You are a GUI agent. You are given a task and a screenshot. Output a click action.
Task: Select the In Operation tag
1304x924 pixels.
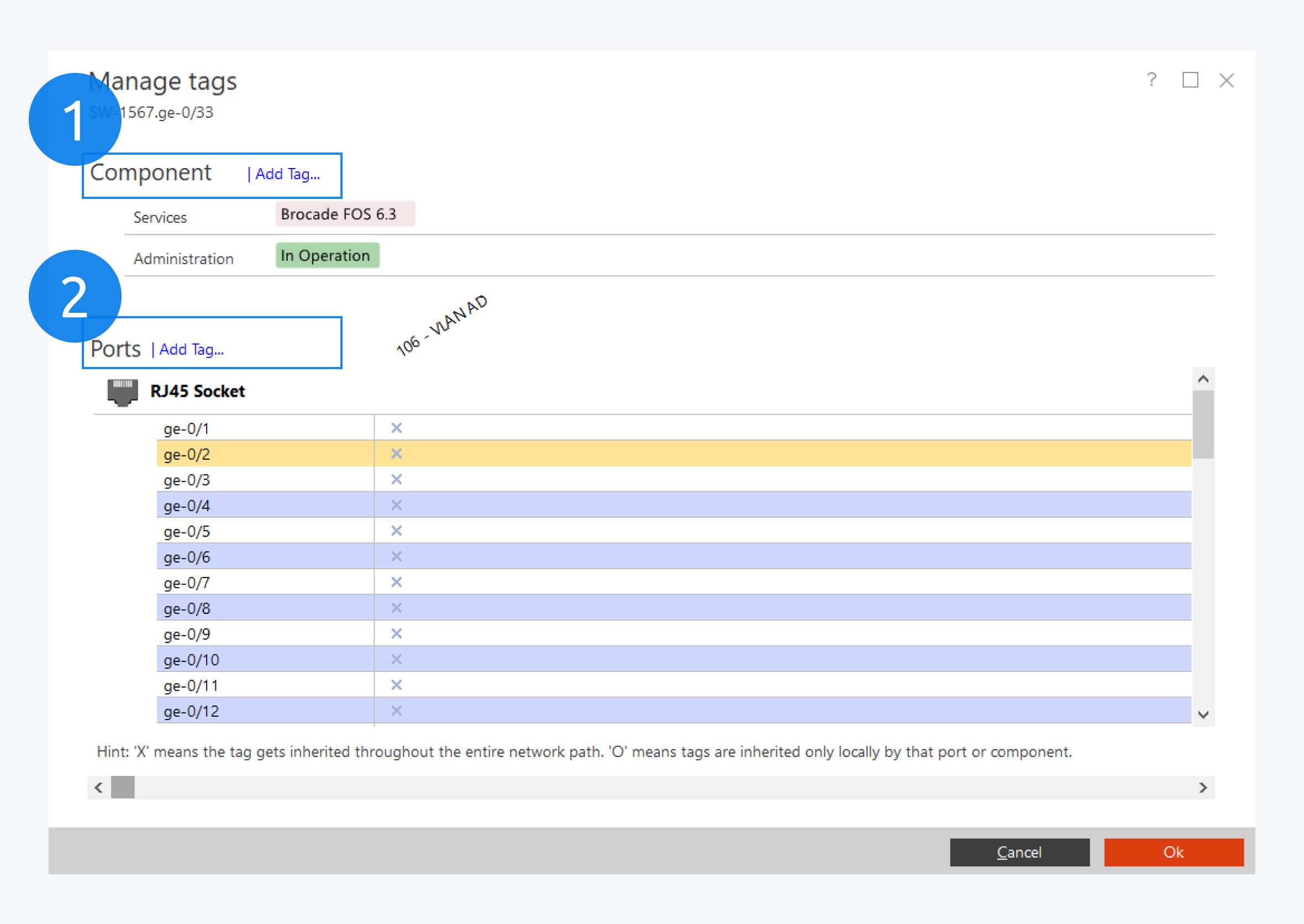(327, 255)
